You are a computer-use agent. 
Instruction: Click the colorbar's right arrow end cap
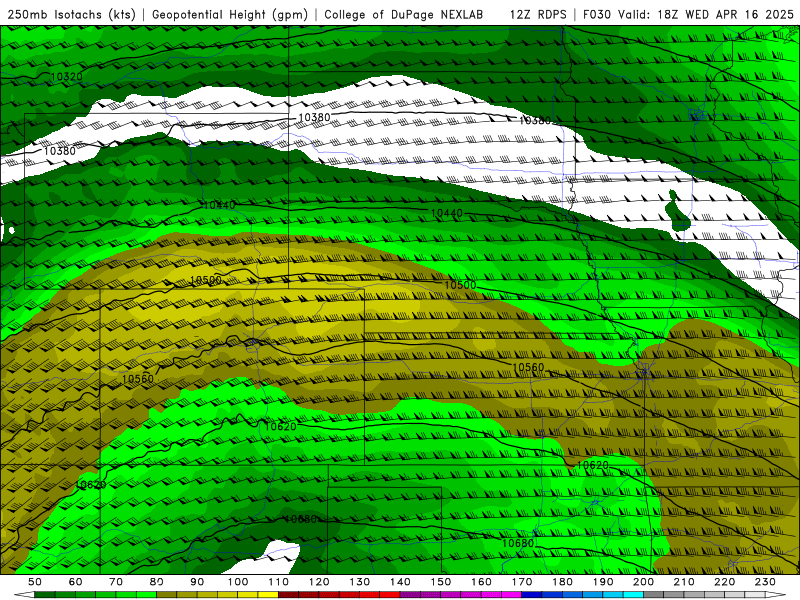coord(776,595)
